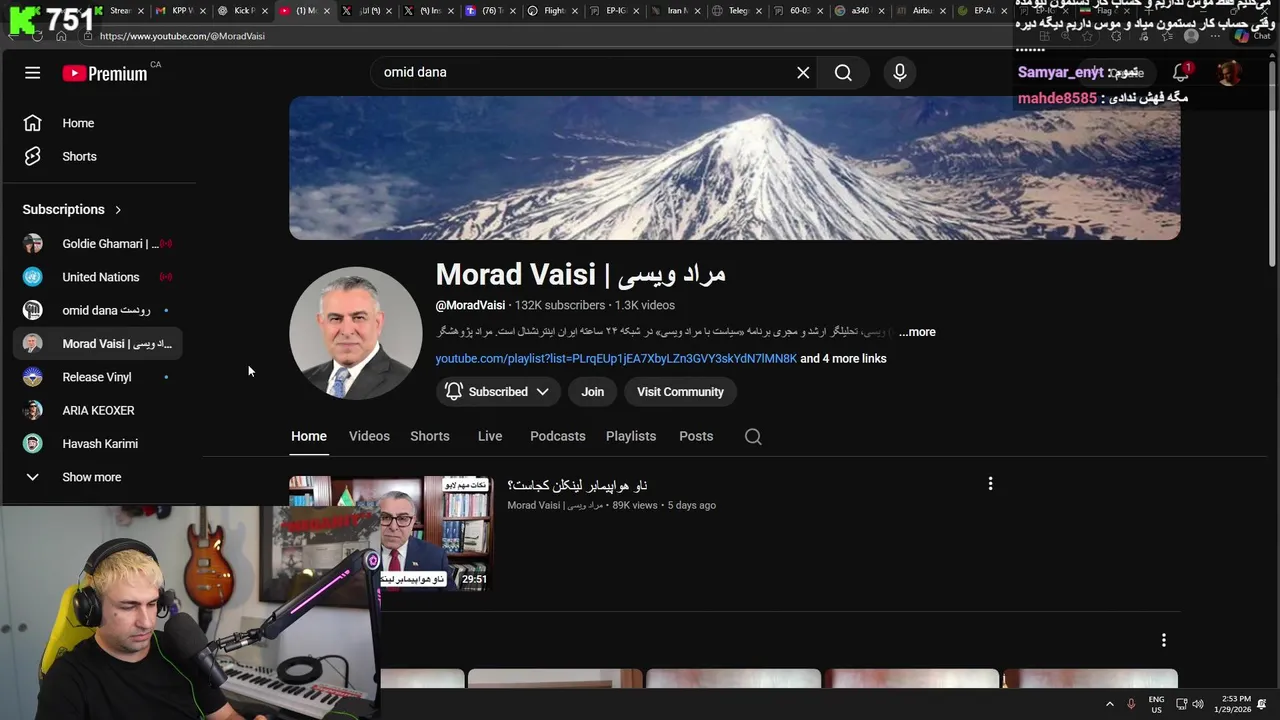Open the shelf's three-dot options menu
This screenshot has height=720, width=1280.
tap(1163, 640)
